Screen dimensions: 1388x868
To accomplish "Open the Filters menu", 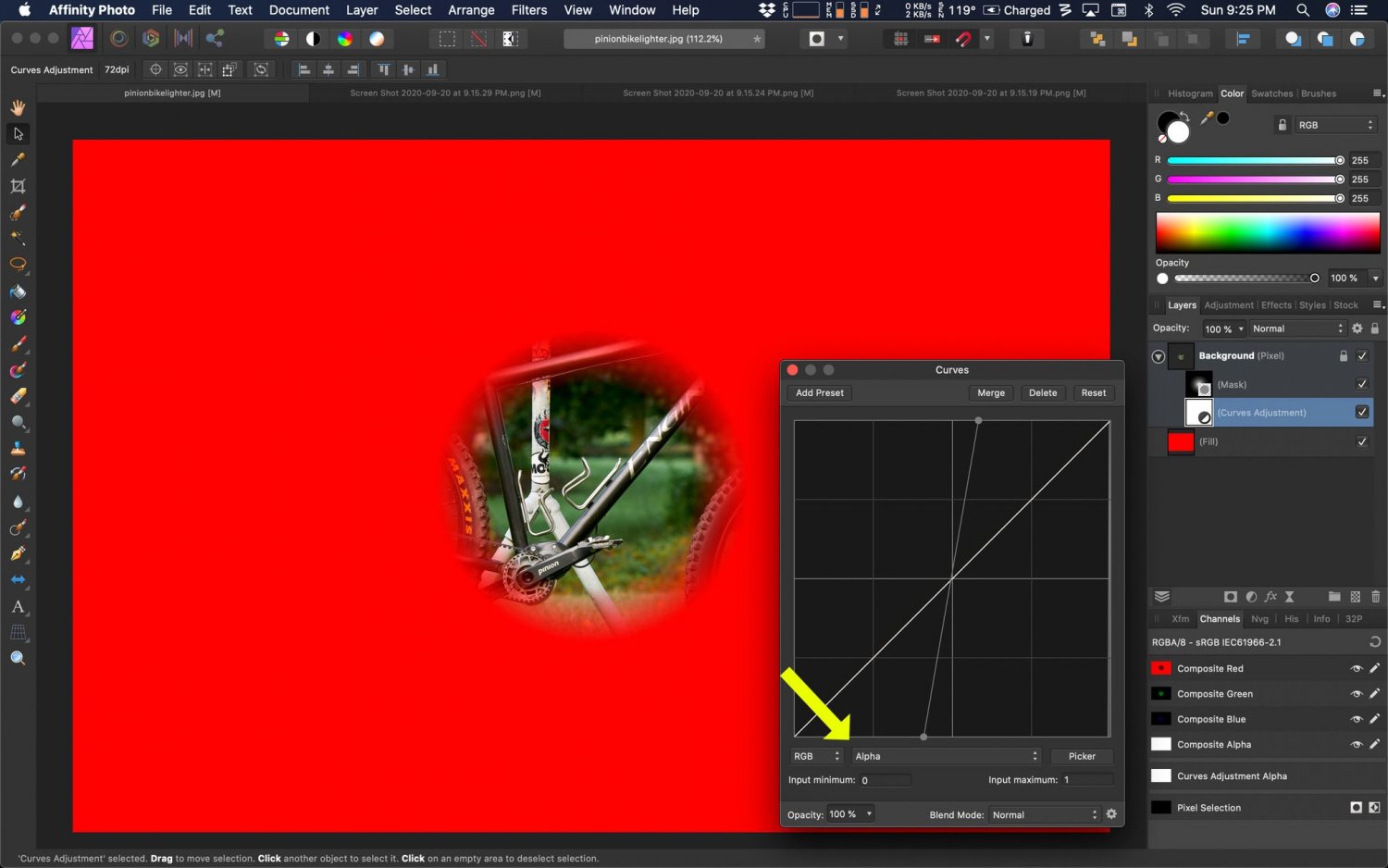I will click(x=528, y=10).
